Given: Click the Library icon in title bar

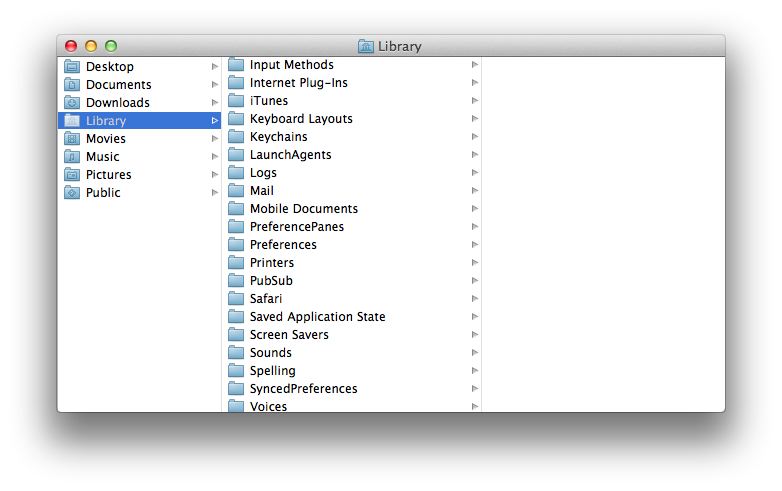Looking at the screenshot, I should coord(366,46).
